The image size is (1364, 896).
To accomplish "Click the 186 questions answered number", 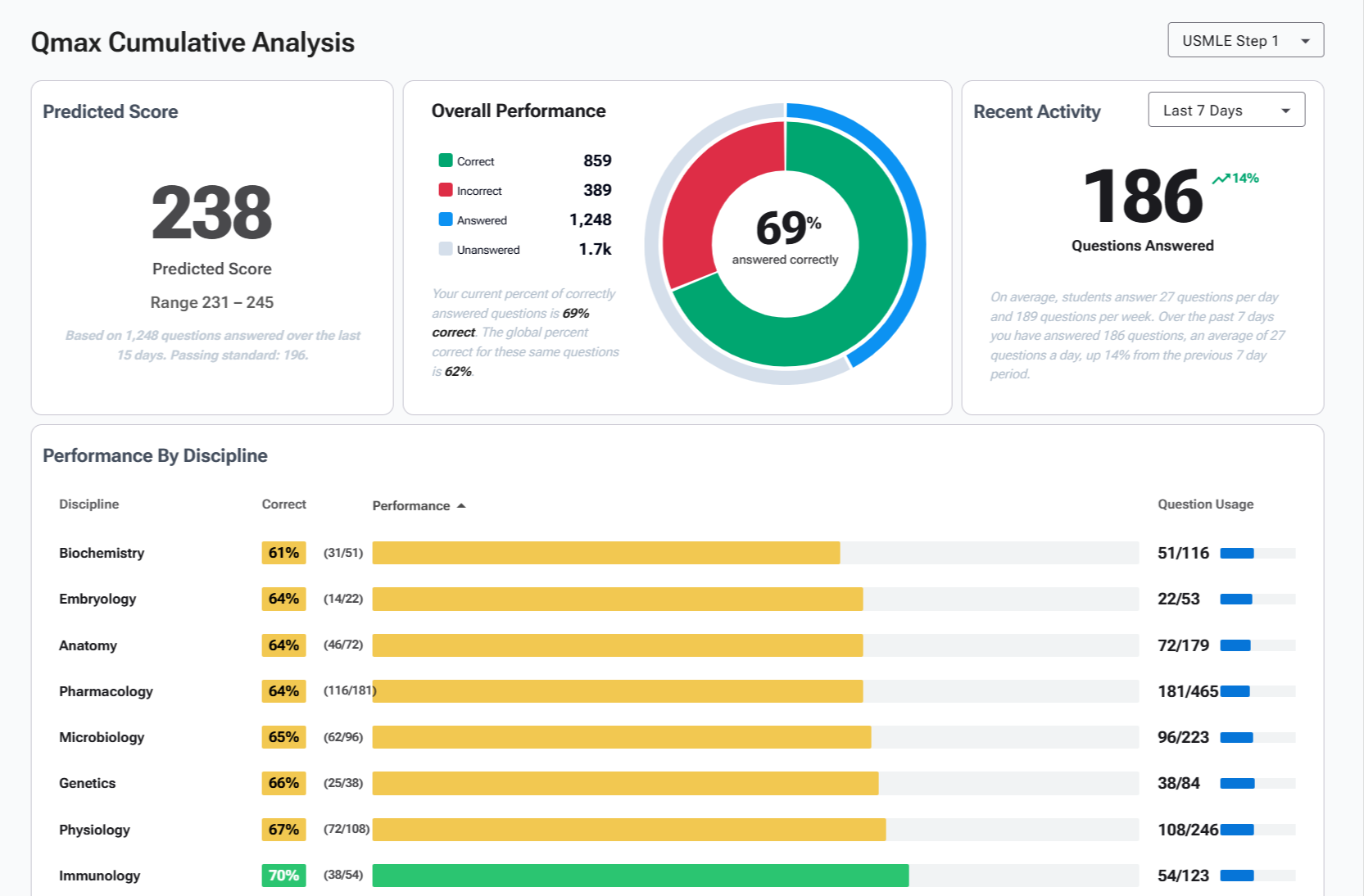I will (1143, 197).
